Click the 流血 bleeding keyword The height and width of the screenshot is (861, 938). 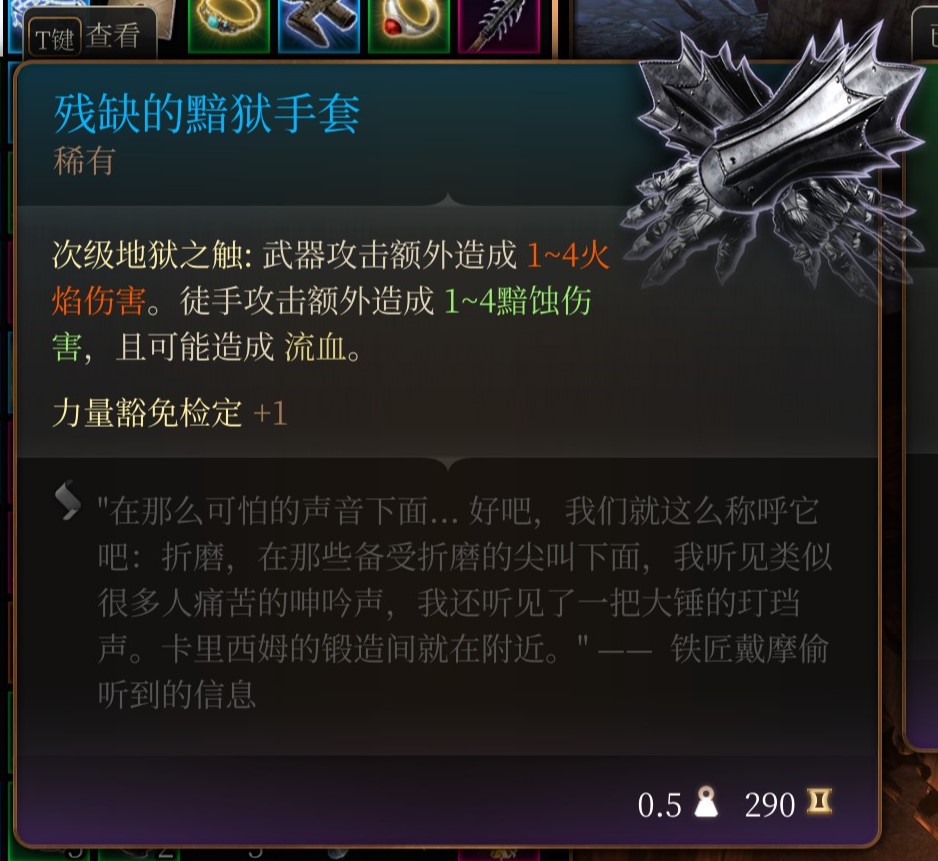315,347
